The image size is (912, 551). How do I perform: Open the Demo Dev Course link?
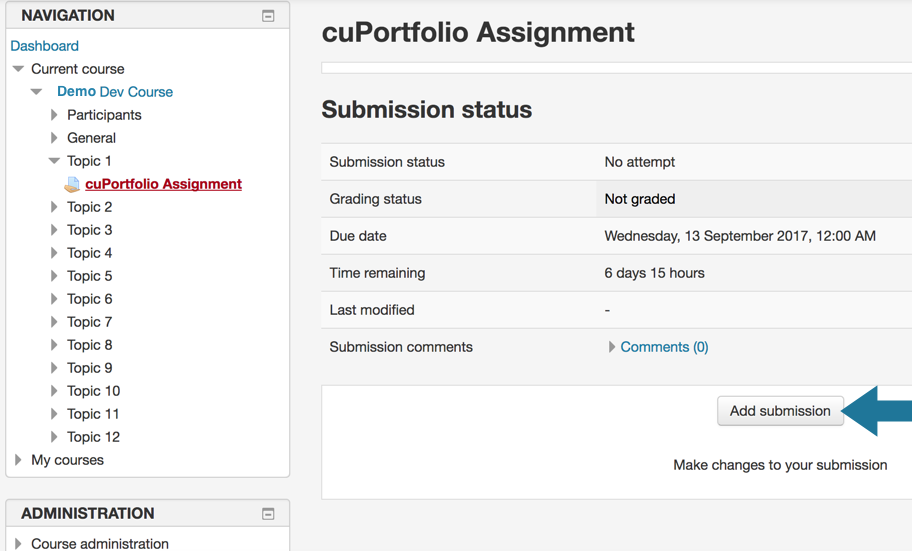115,92
